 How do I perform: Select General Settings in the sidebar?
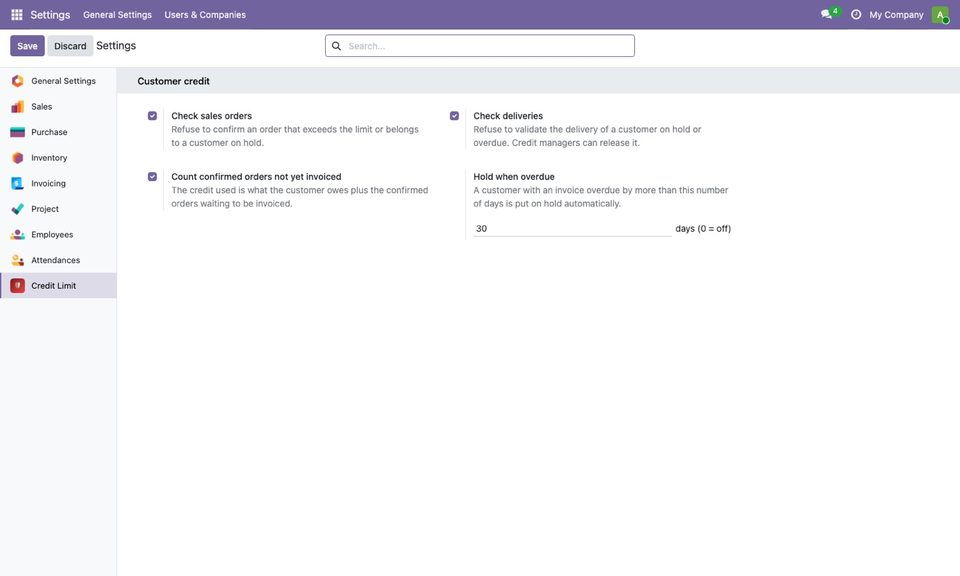tap(58, 81)
